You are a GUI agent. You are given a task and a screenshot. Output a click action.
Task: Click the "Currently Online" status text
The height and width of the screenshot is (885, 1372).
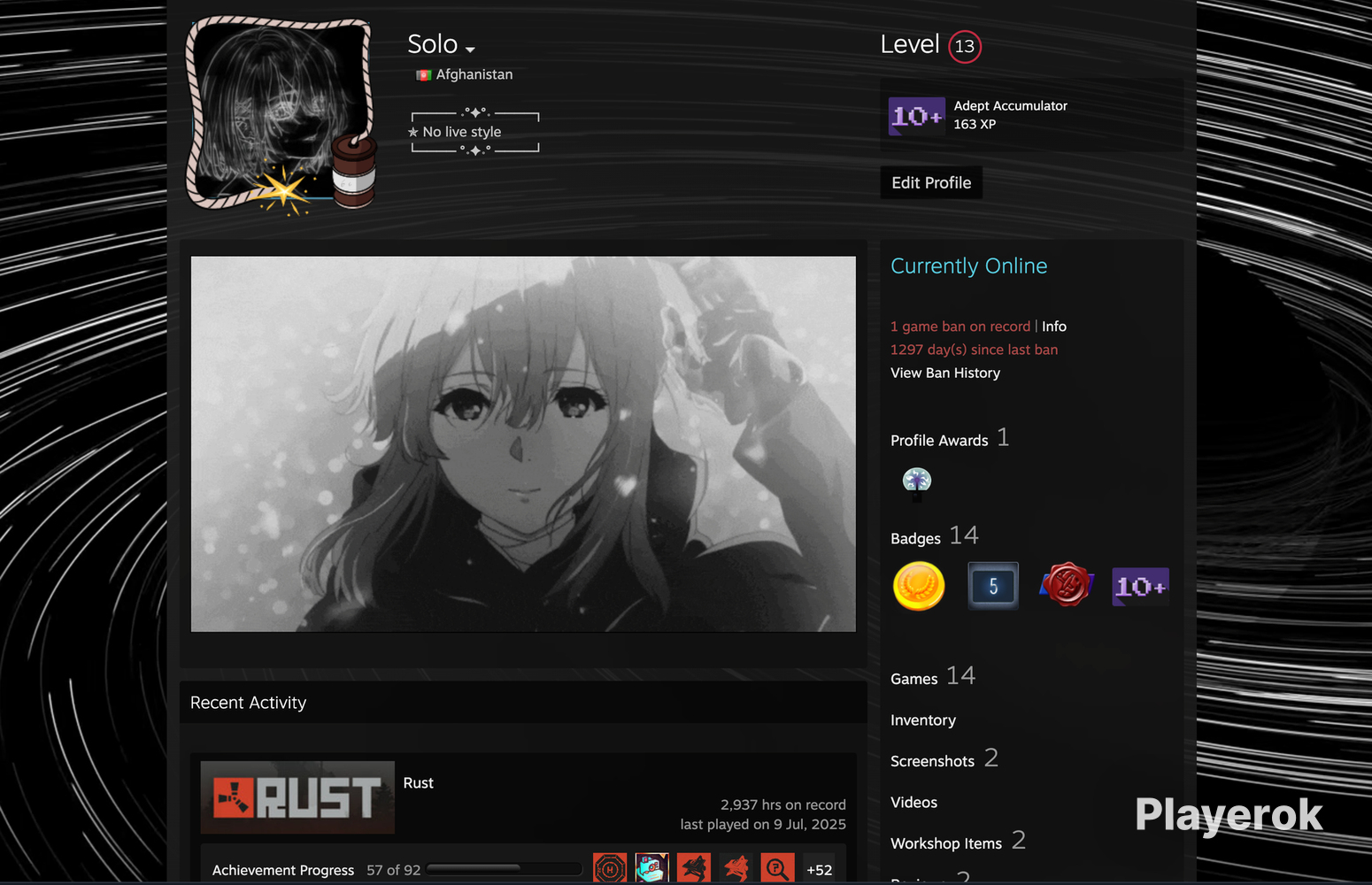pyautogui.click(x=969, y=266)
